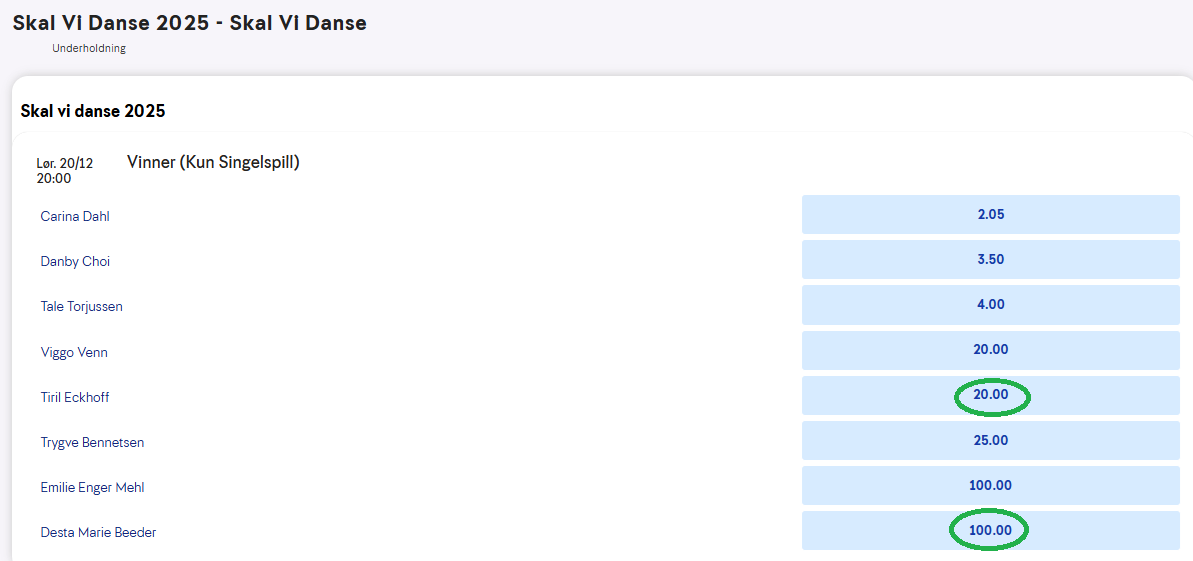Add Emilie Enger Mehl's 100.00 odds
The image size is (1193, 561).
coord(990,486)
